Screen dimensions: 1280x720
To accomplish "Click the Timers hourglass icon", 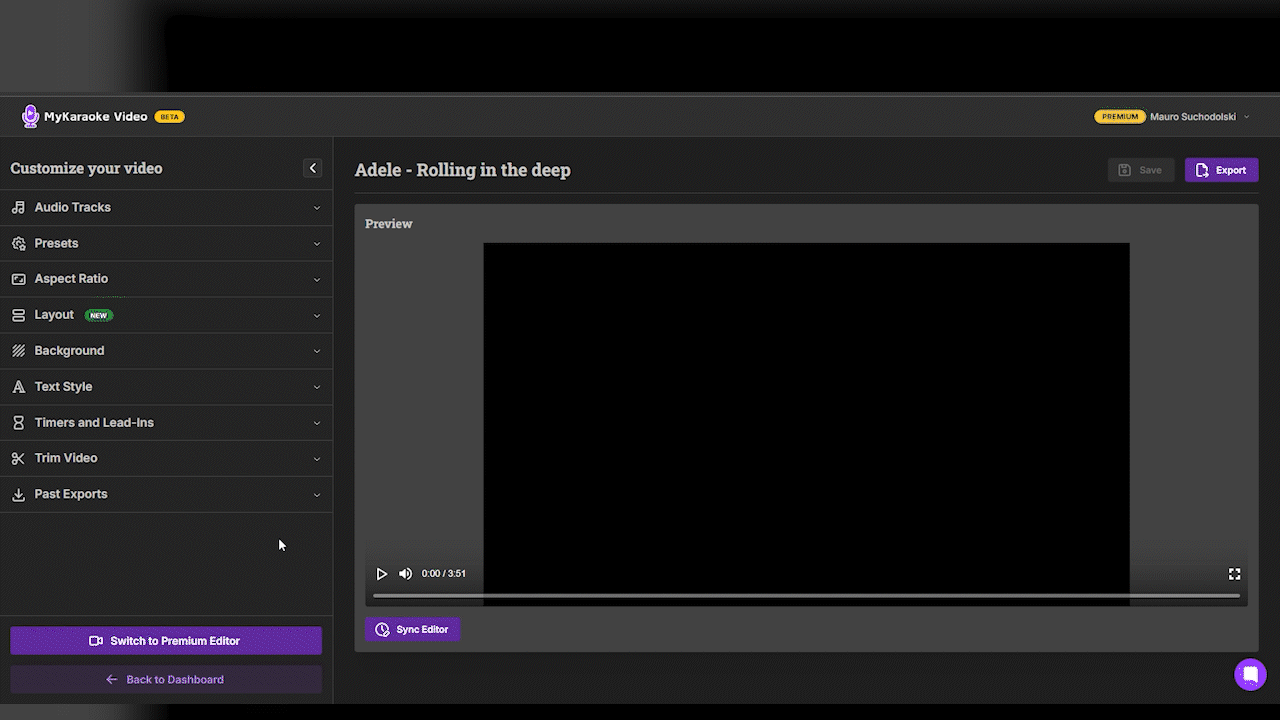I will click(18, 423).
